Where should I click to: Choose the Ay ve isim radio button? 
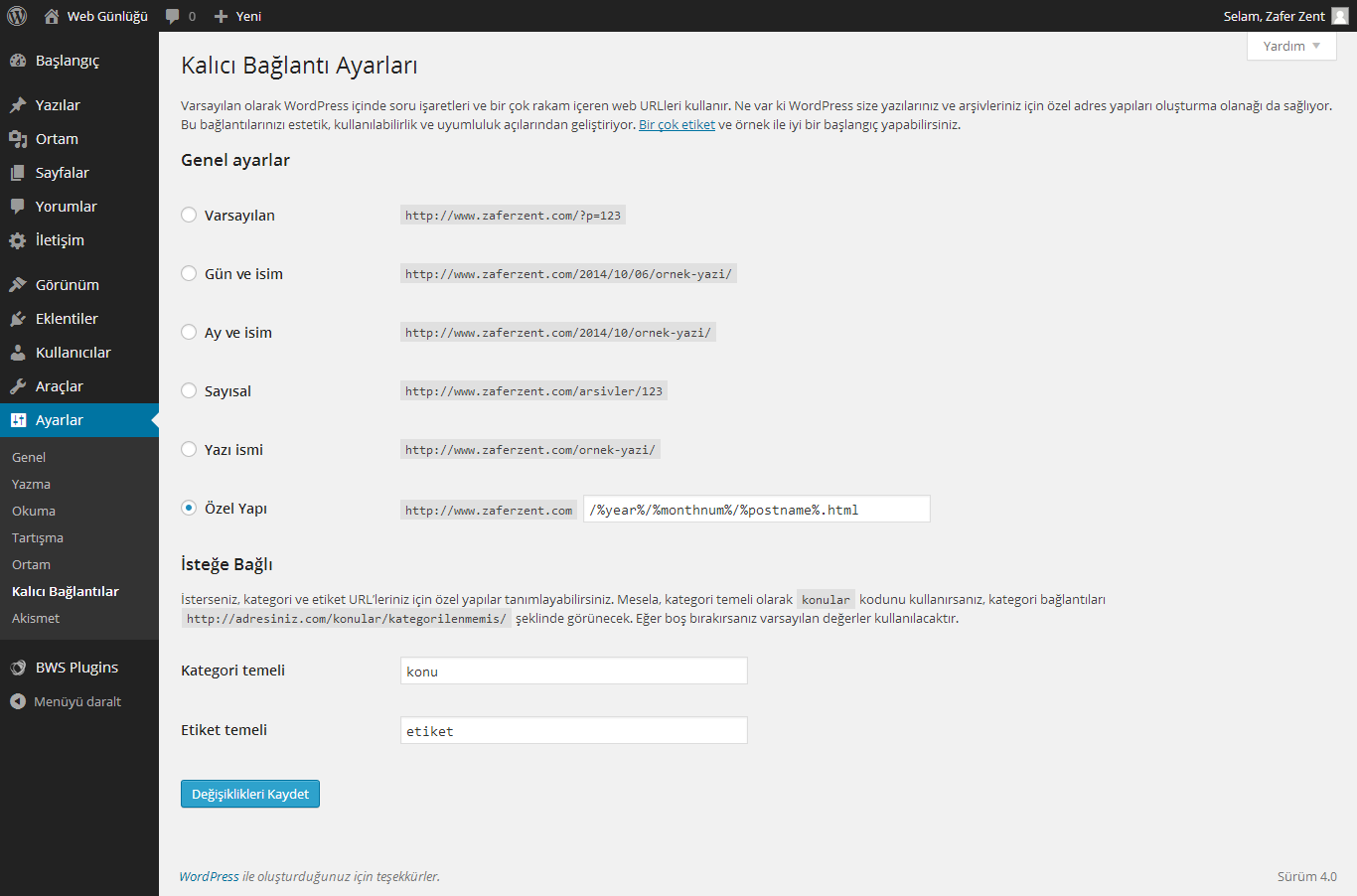click(x=189, y=332)
